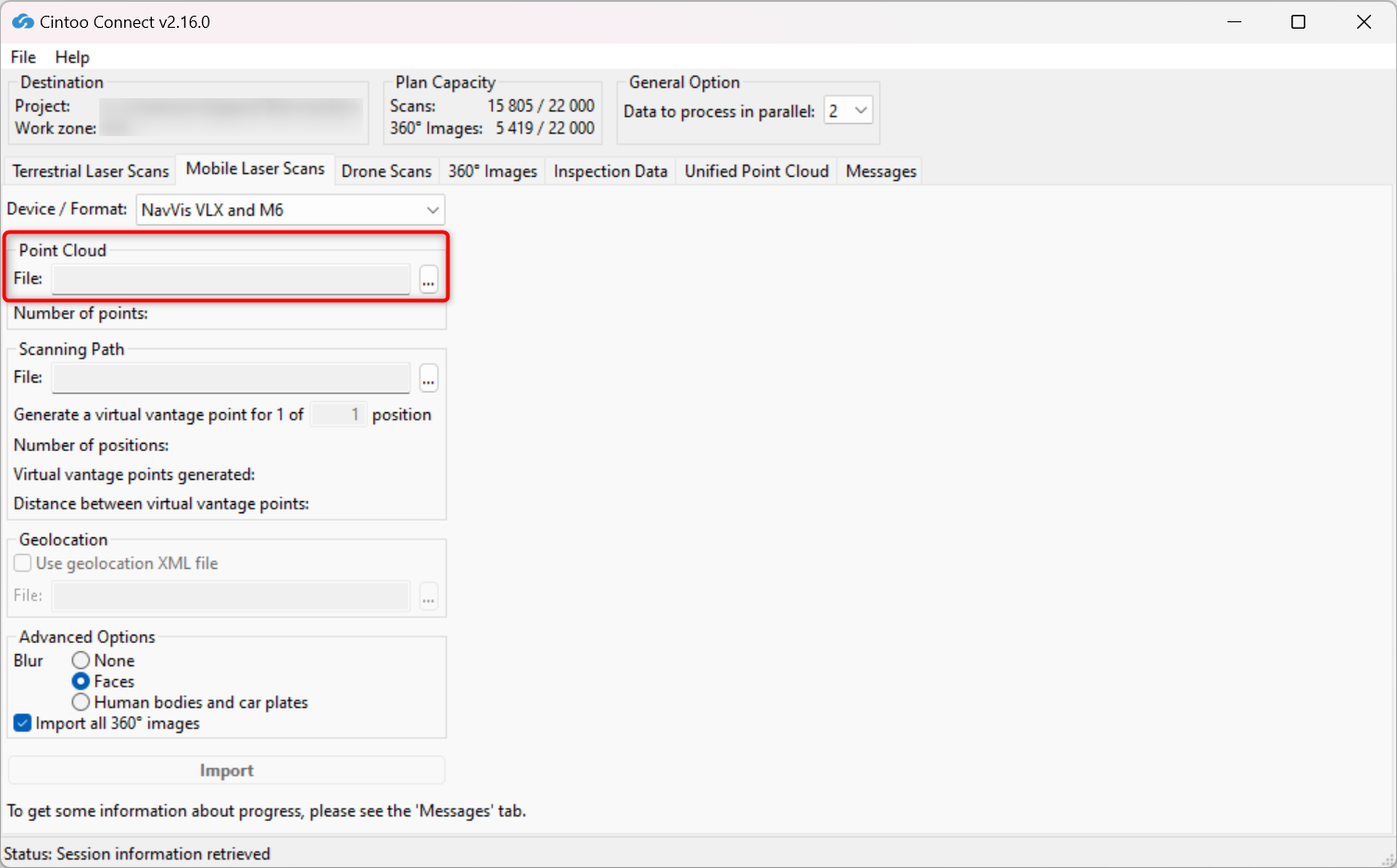
Task: Click the Import button
Action: pyautogui.click(x=227, y=771)
